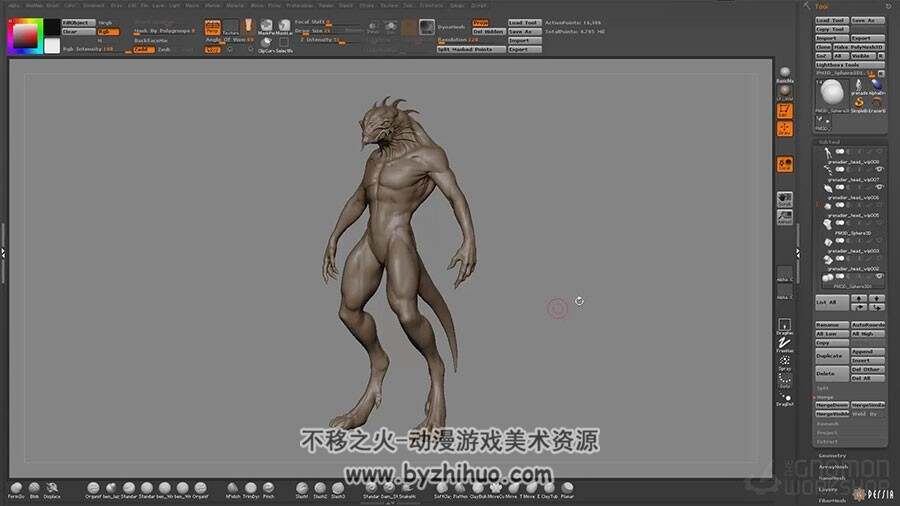Select the black secondary color swatch

(52, 26)
